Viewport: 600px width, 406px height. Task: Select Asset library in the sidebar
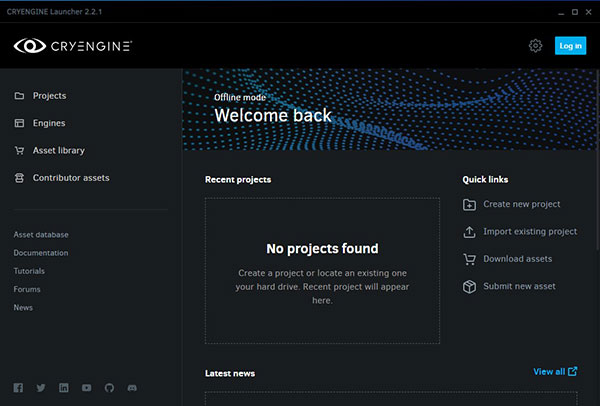point(58,150)
